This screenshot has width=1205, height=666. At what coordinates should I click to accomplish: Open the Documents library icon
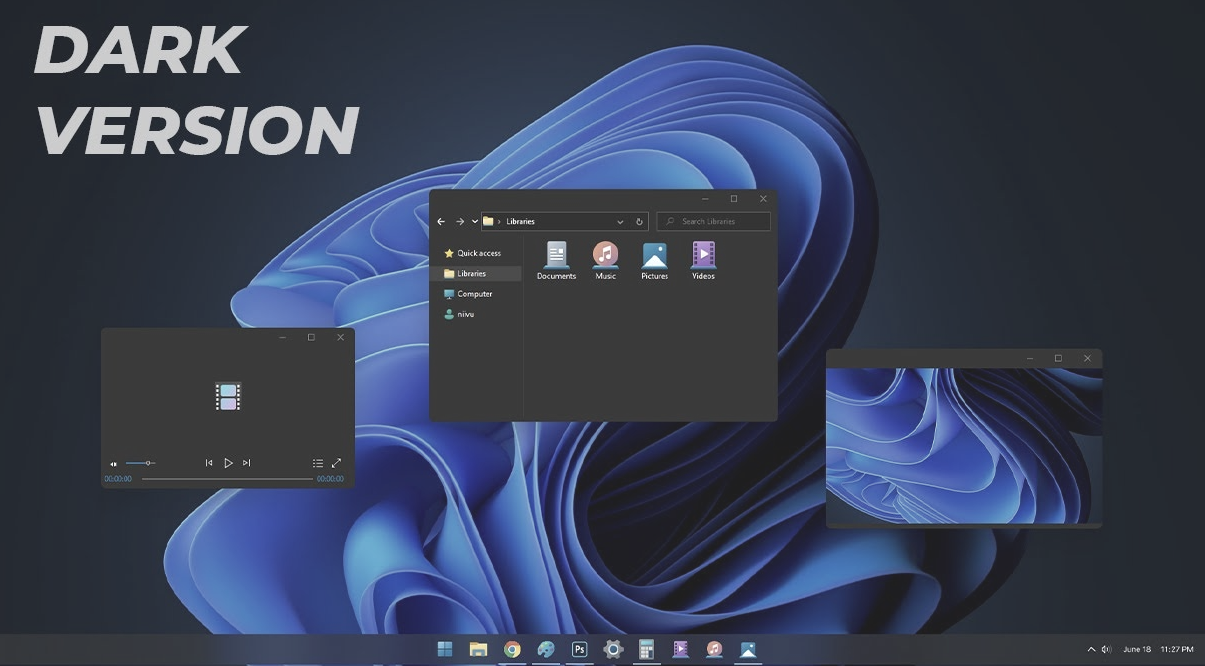point(555,255)
